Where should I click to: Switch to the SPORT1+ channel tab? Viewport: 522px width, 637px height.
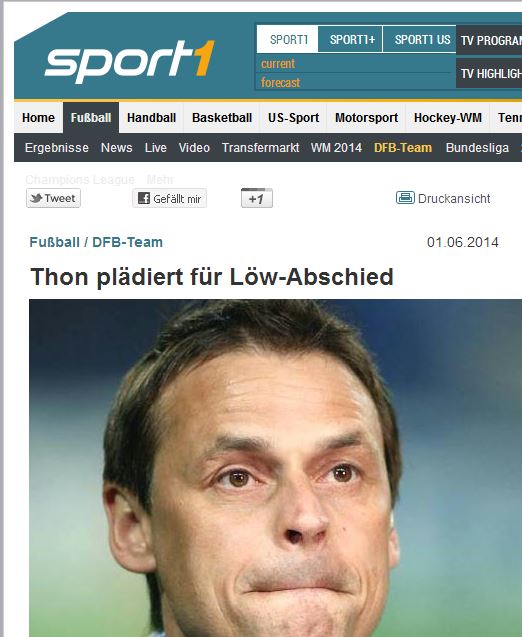coord(351,39)
